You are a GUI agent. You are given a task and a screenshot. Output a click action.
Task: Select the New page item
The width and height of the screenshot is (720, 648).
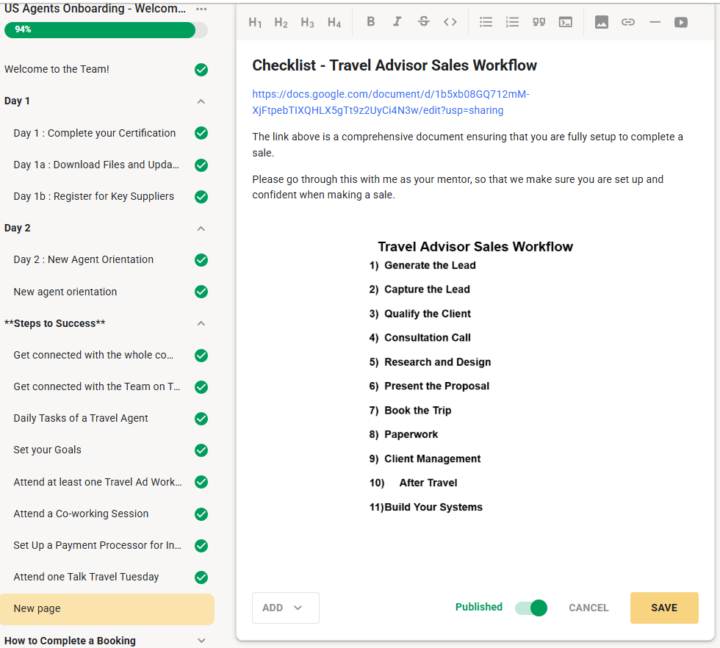pos(107,609)
